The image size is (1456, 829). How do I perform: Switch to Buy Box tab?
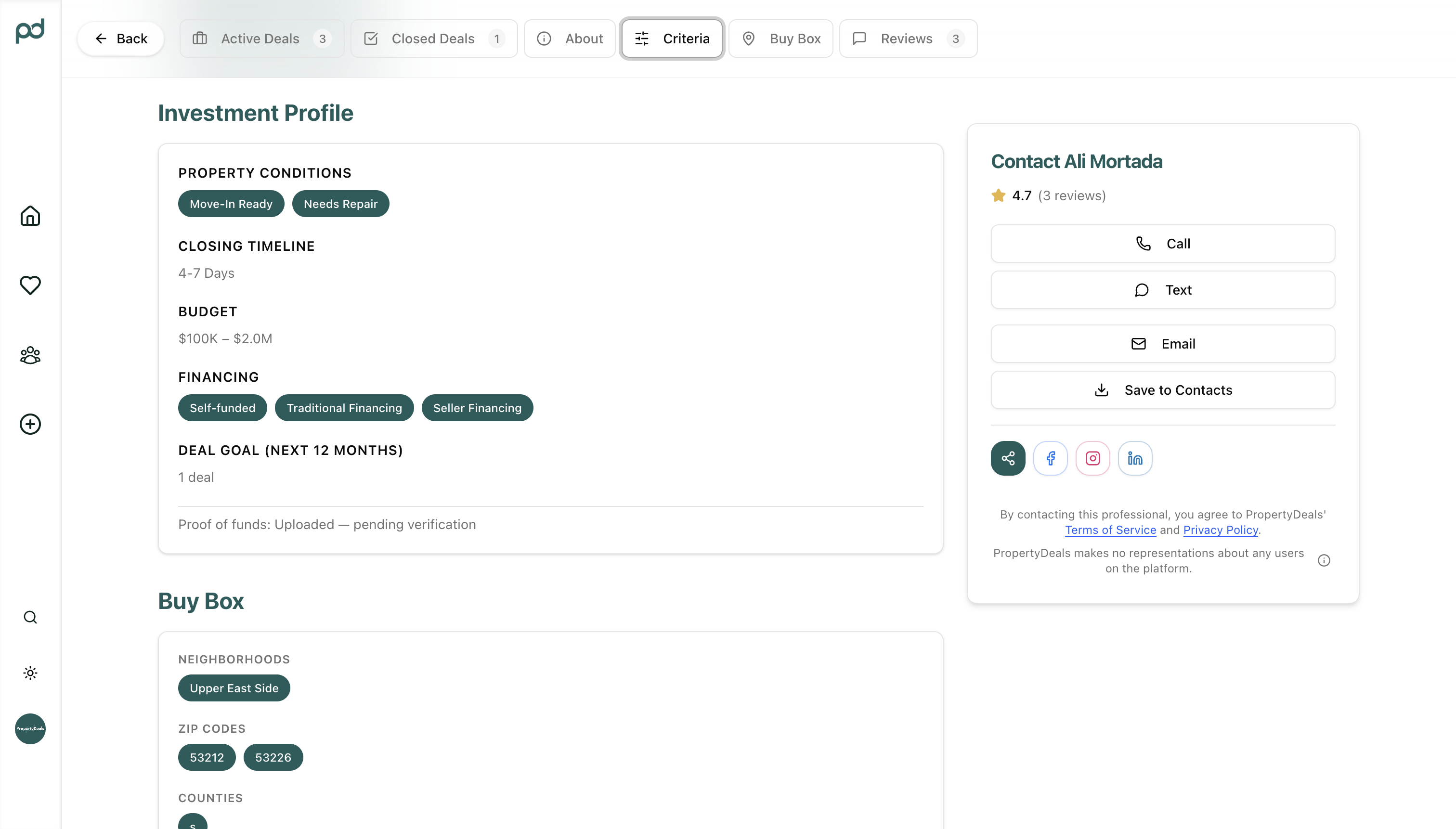click(x=780, y=39)
